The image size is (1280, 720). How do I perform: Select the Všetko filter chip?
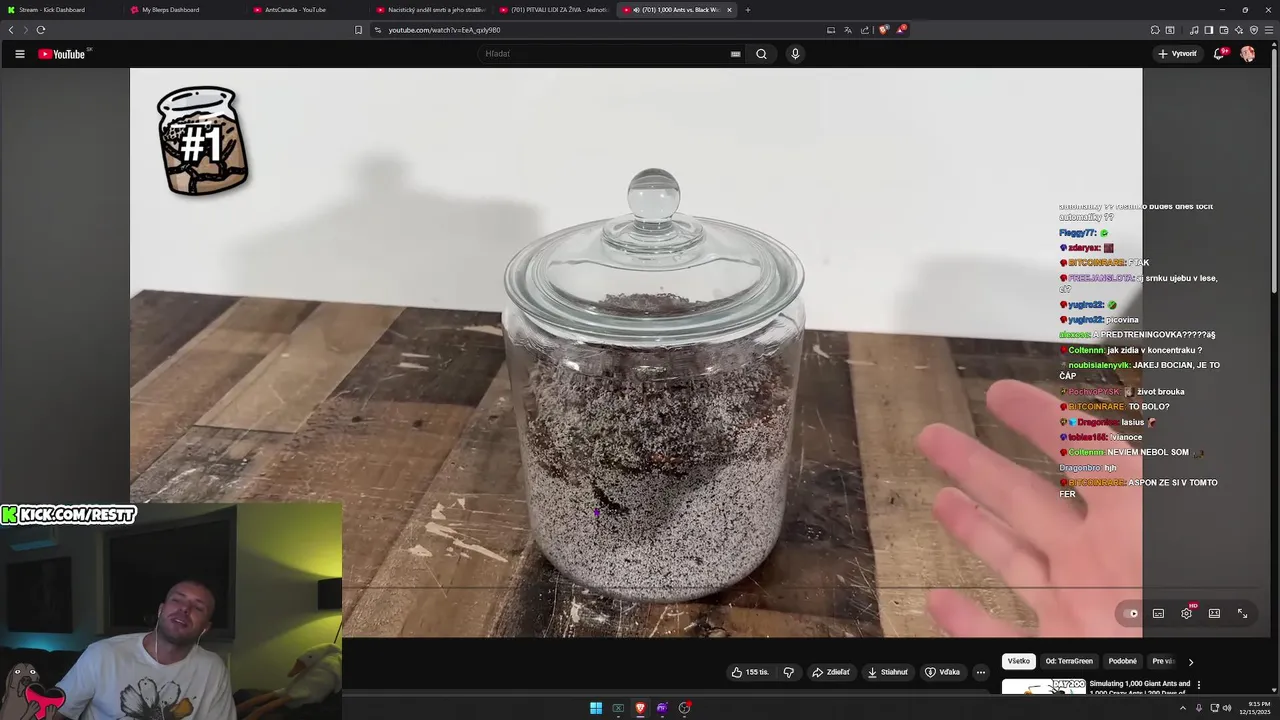[1019, 661]
